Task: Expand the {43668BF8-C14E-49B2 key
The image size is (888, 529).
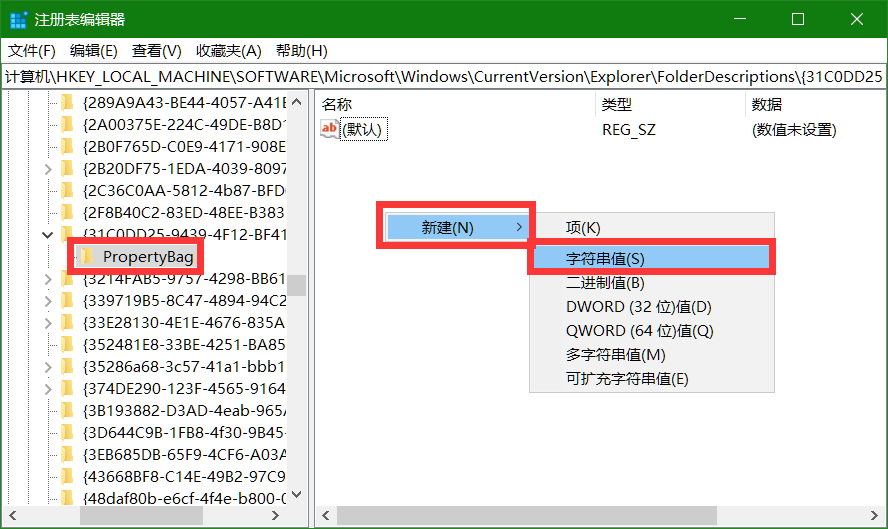Action: (x=47, y=476)
